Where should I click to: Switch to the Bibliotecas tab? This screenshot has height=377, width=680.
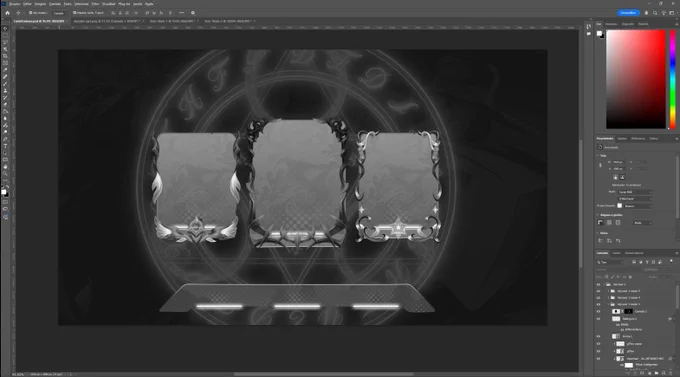(638, 138)
